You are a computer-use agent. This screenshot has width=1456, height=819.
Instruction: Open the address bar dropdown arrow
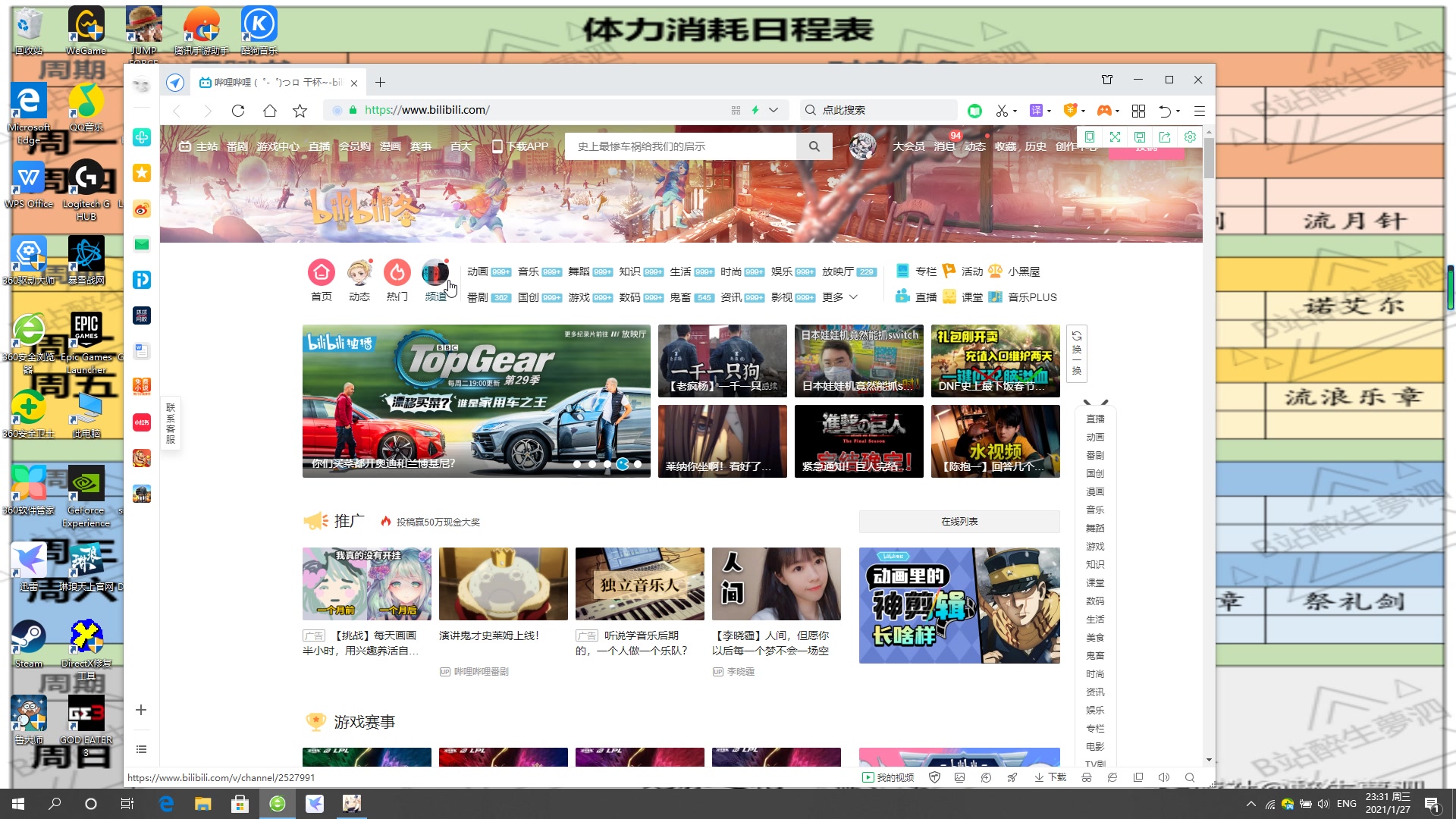[773, 110]
